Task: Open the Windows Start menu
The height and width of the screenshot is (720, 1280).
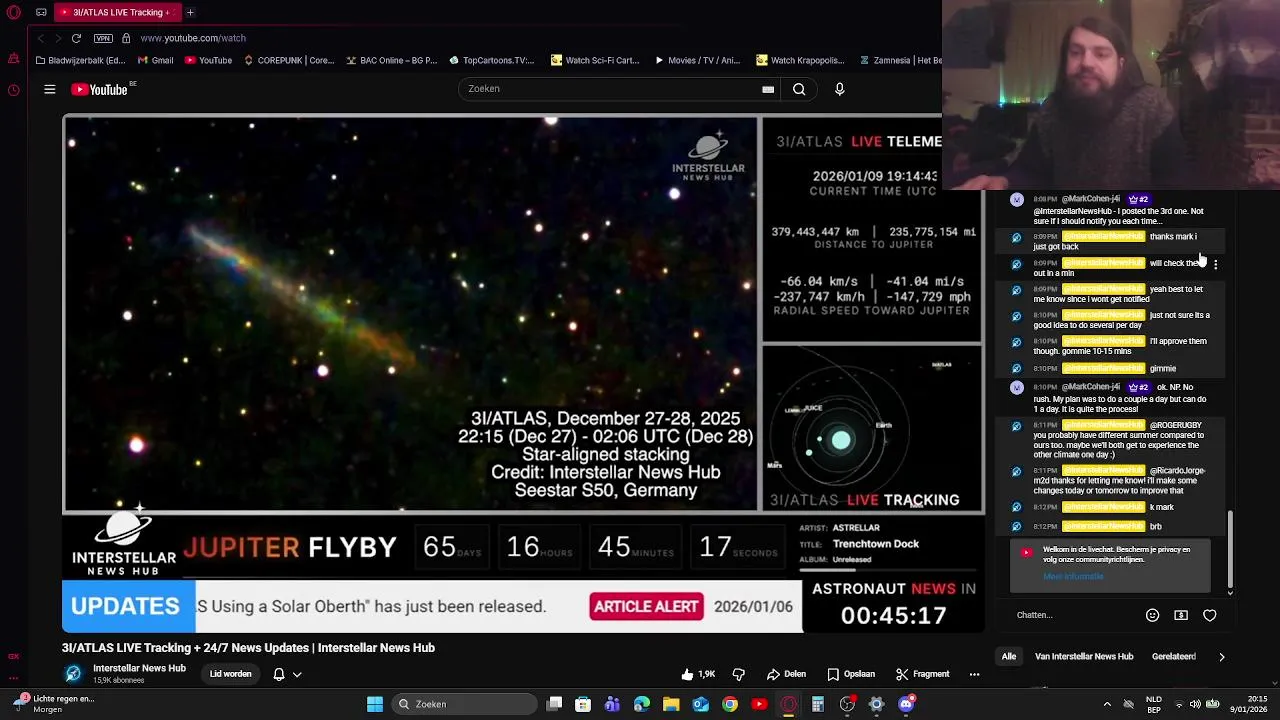Action: coord(375,704)
